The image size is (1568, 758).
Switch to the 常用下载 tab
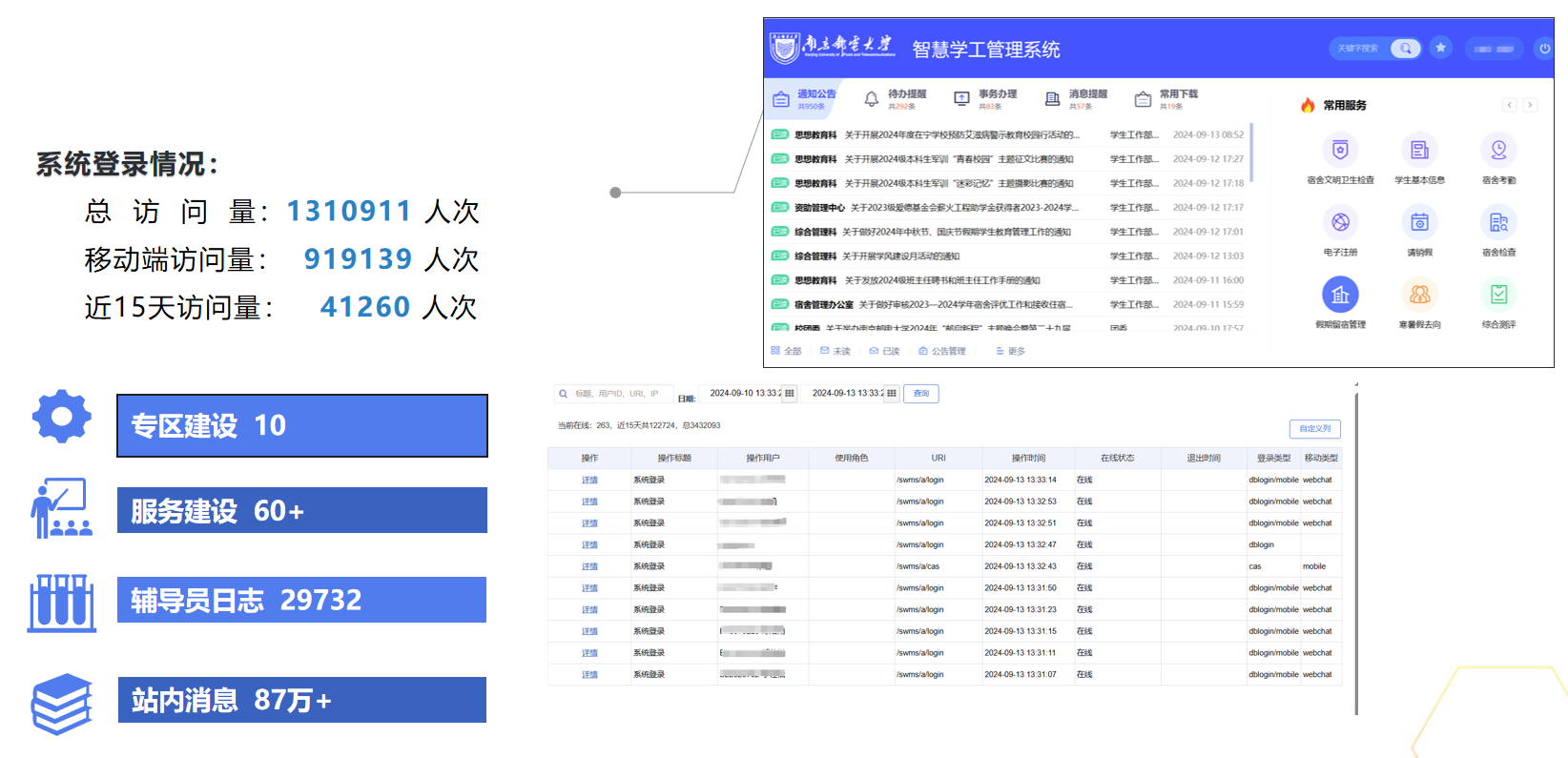pos(1166,98)
